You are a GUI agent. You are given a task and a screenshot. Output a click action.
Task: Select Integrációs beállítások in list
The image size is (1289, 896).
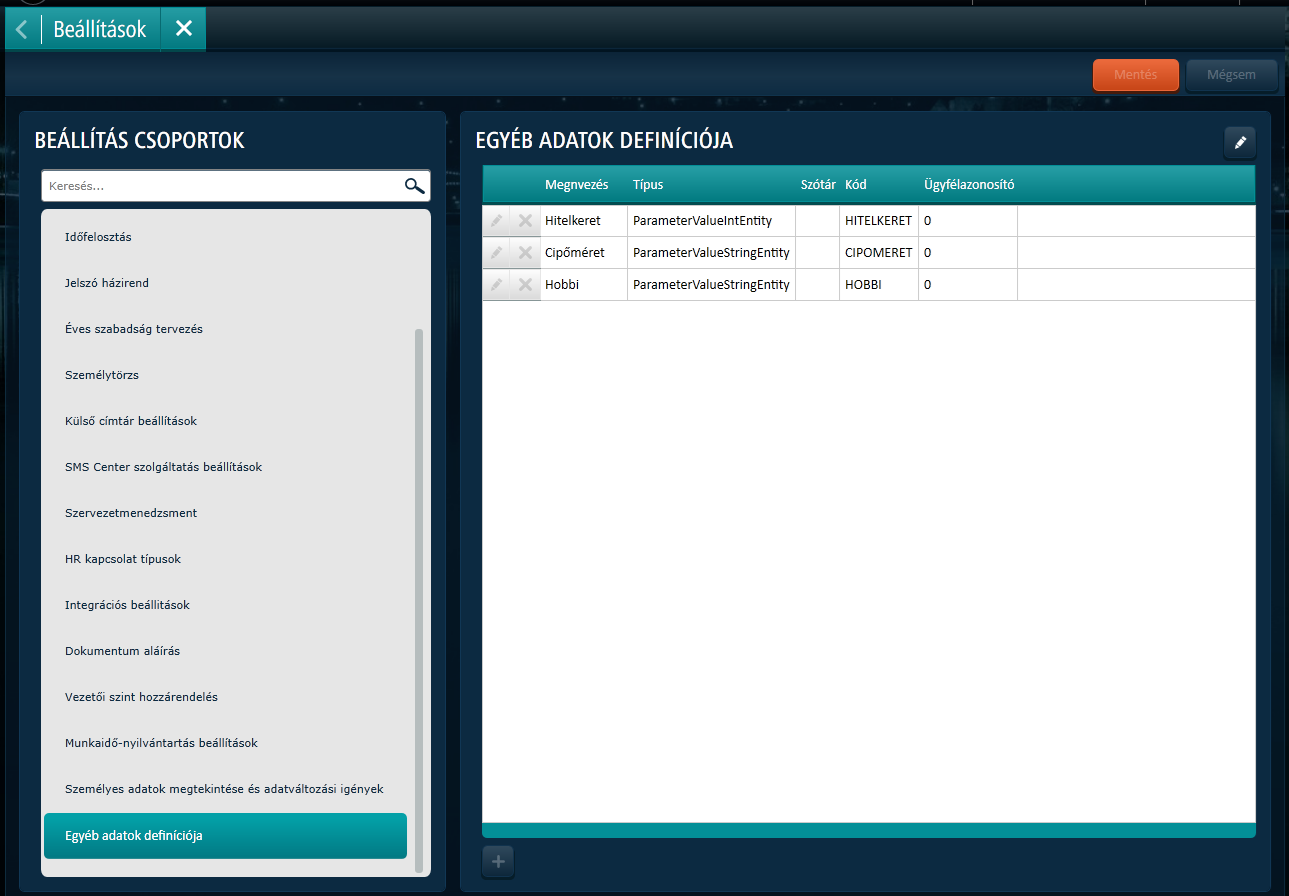point(127,605)
